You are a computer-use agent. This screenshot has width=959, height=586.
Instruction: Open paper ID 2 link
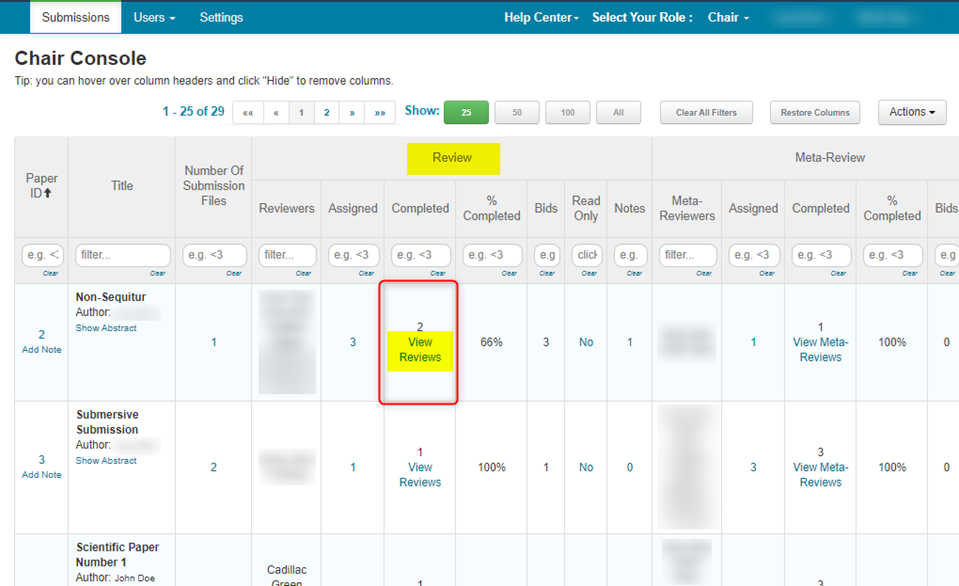42,335
